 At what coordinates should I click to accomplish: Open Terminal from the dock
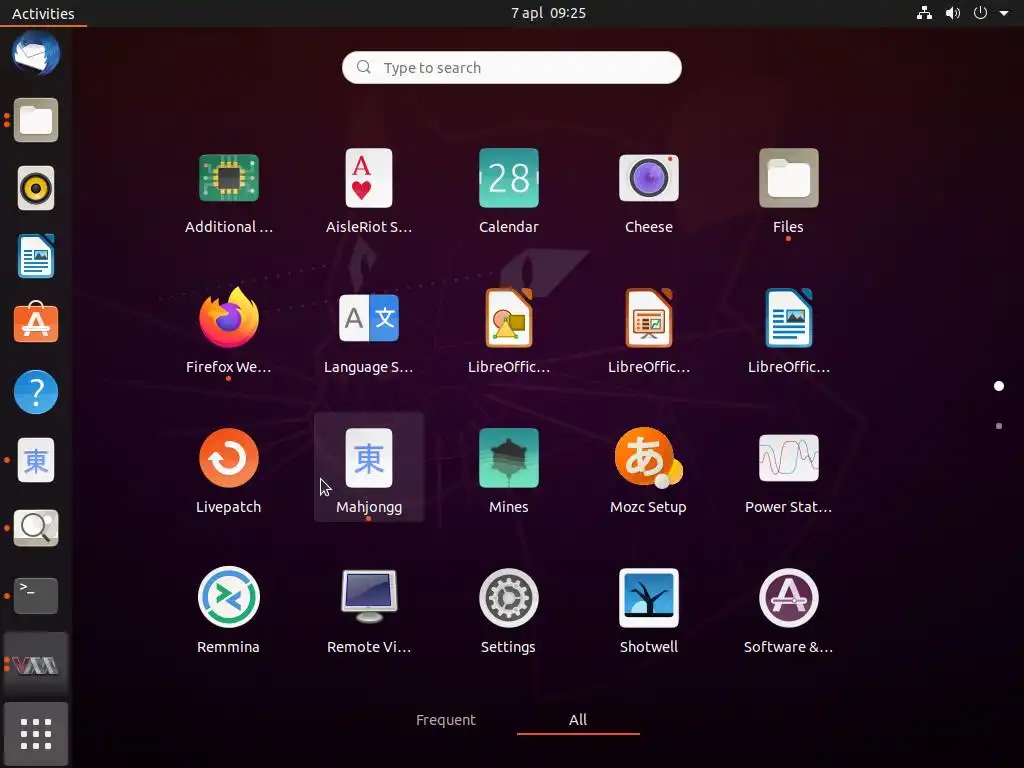(x=36, y=596)
